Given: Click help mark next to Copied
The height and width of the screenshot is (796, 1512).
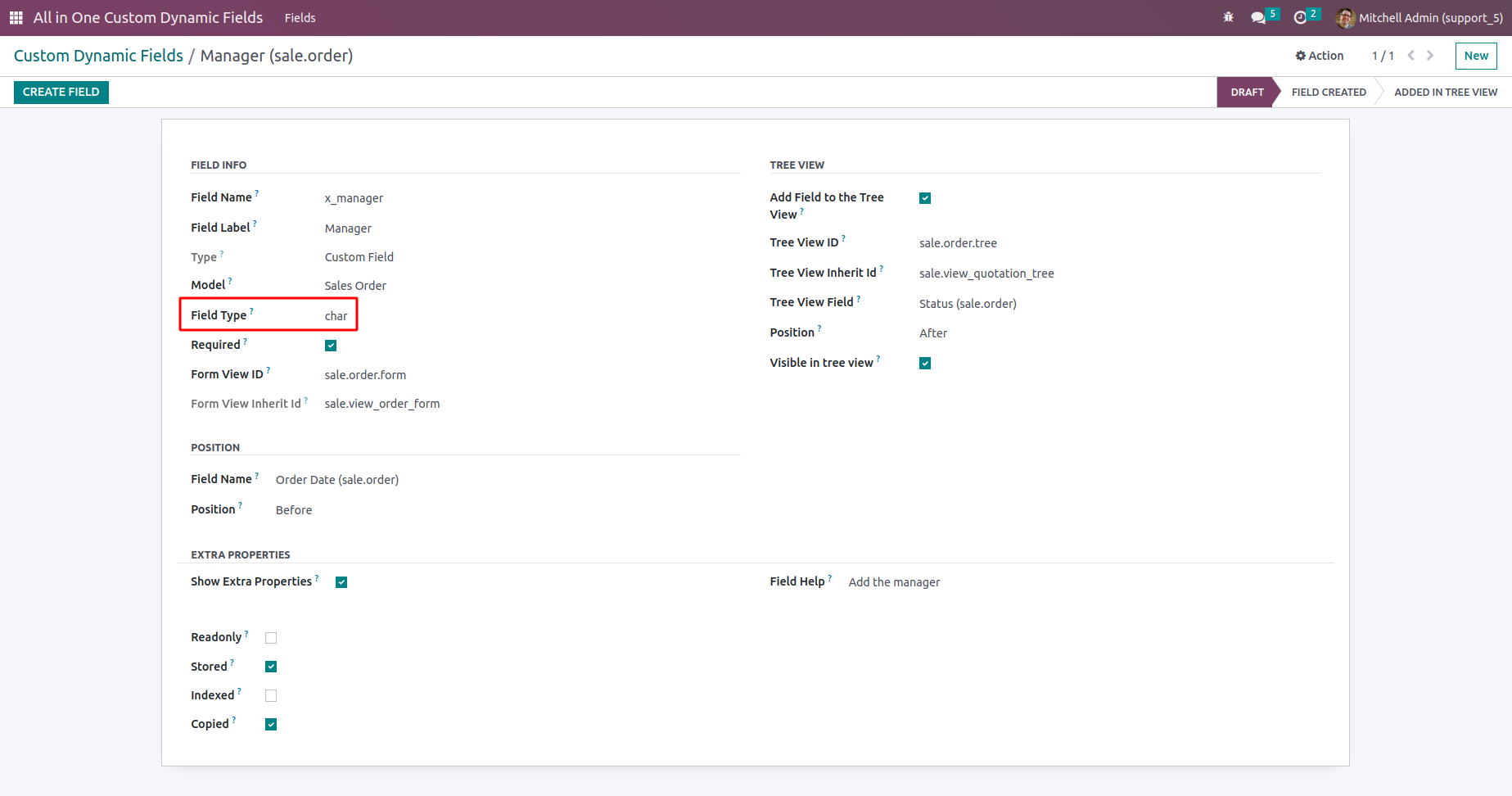Looking at the screenshot, I should point(234,720).
